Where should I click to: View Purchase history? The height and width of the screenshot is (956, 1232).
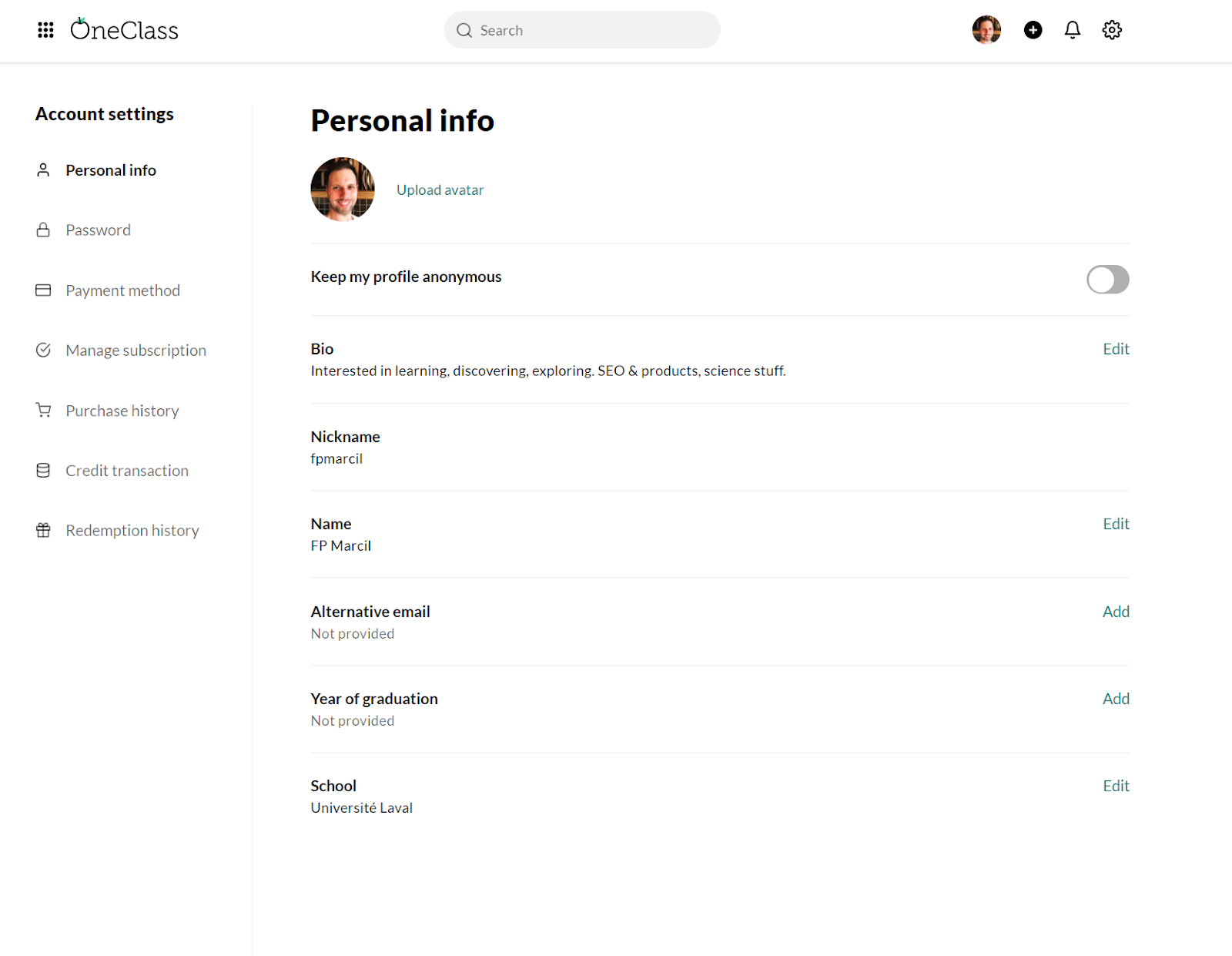tap(122, 411)
